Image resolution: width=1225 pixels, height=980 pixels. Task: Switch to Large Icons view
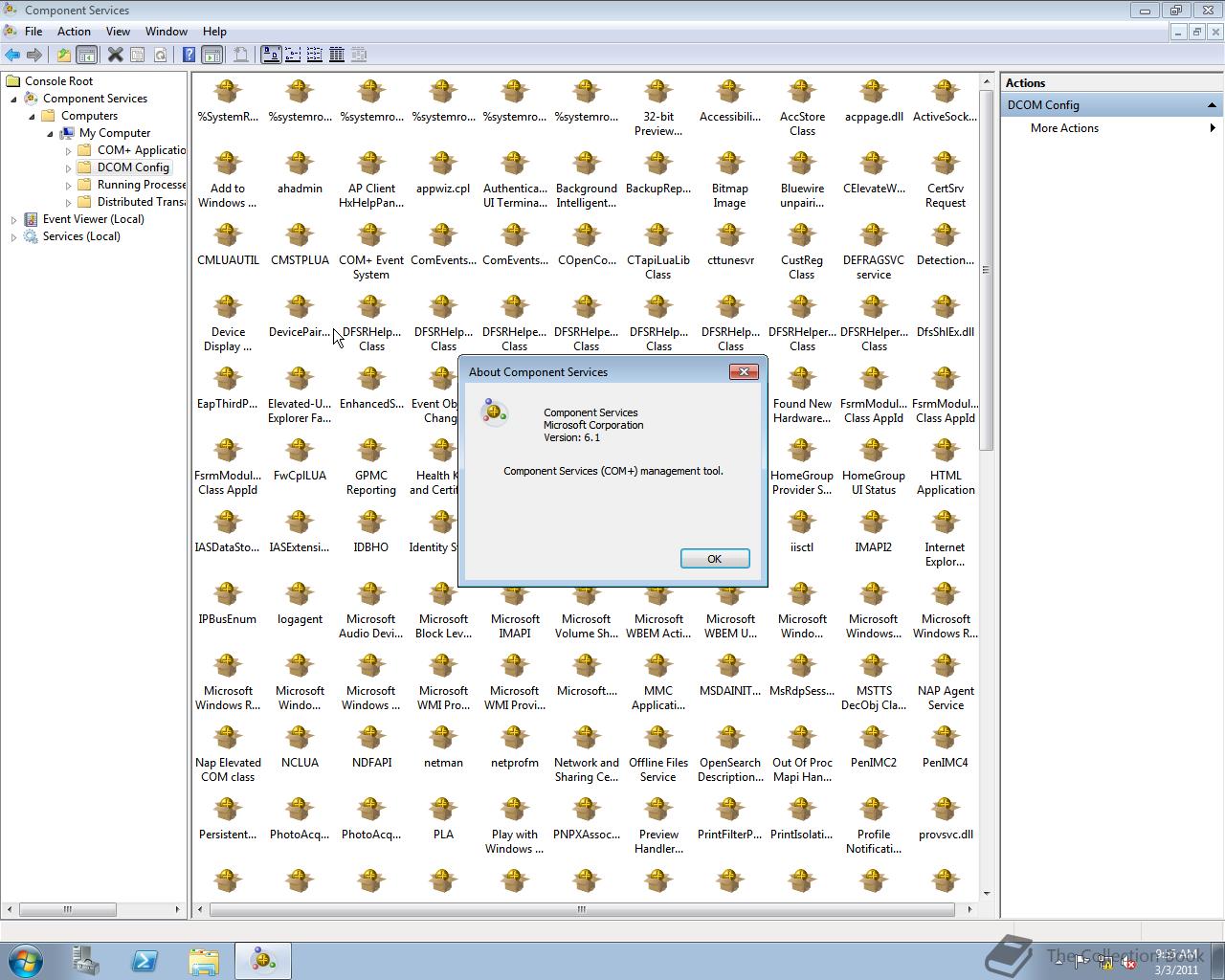(x=271, y=56)
